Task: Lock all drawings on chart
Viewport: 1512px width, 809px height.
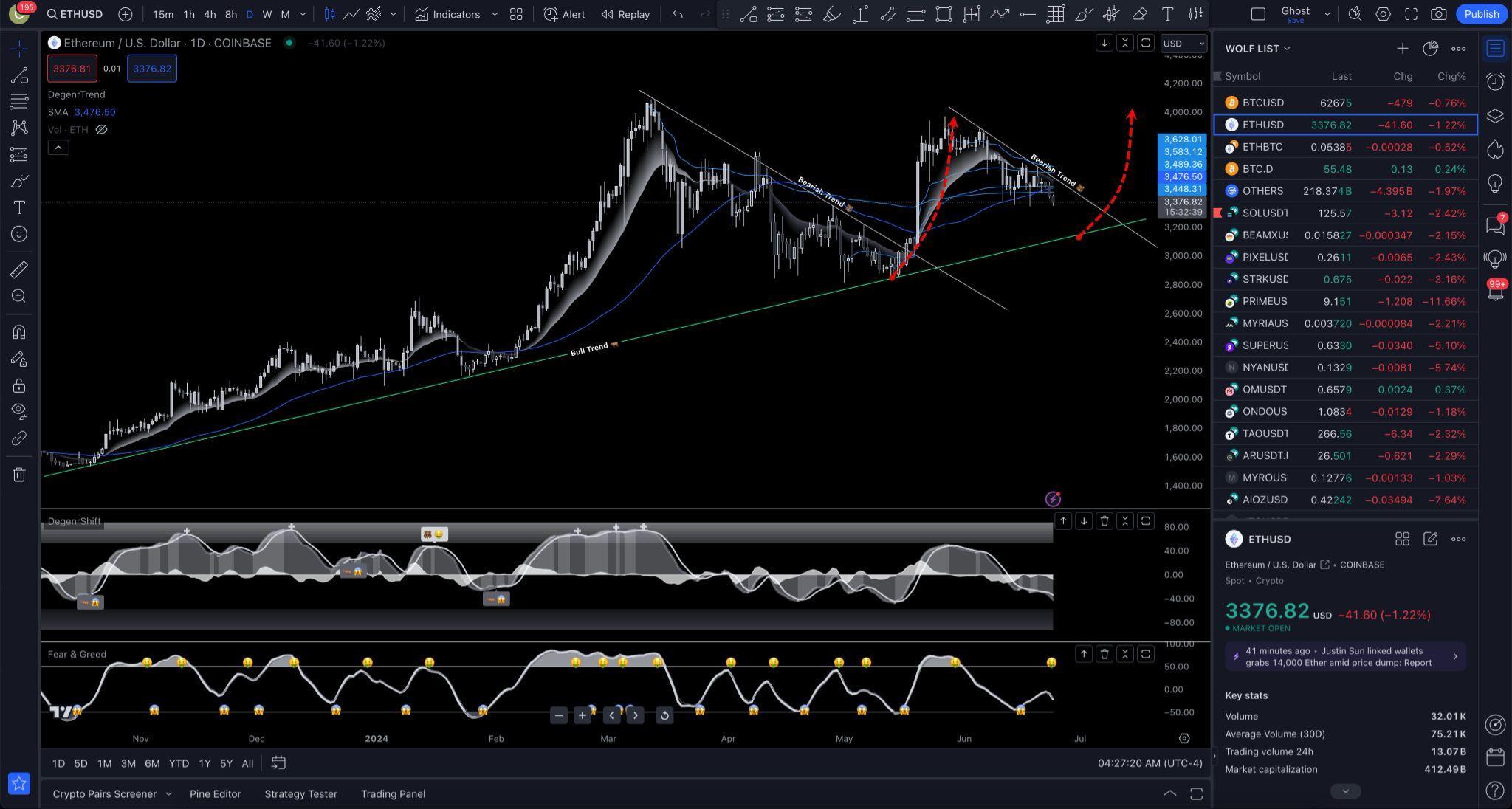Action: tap(19, 385)
